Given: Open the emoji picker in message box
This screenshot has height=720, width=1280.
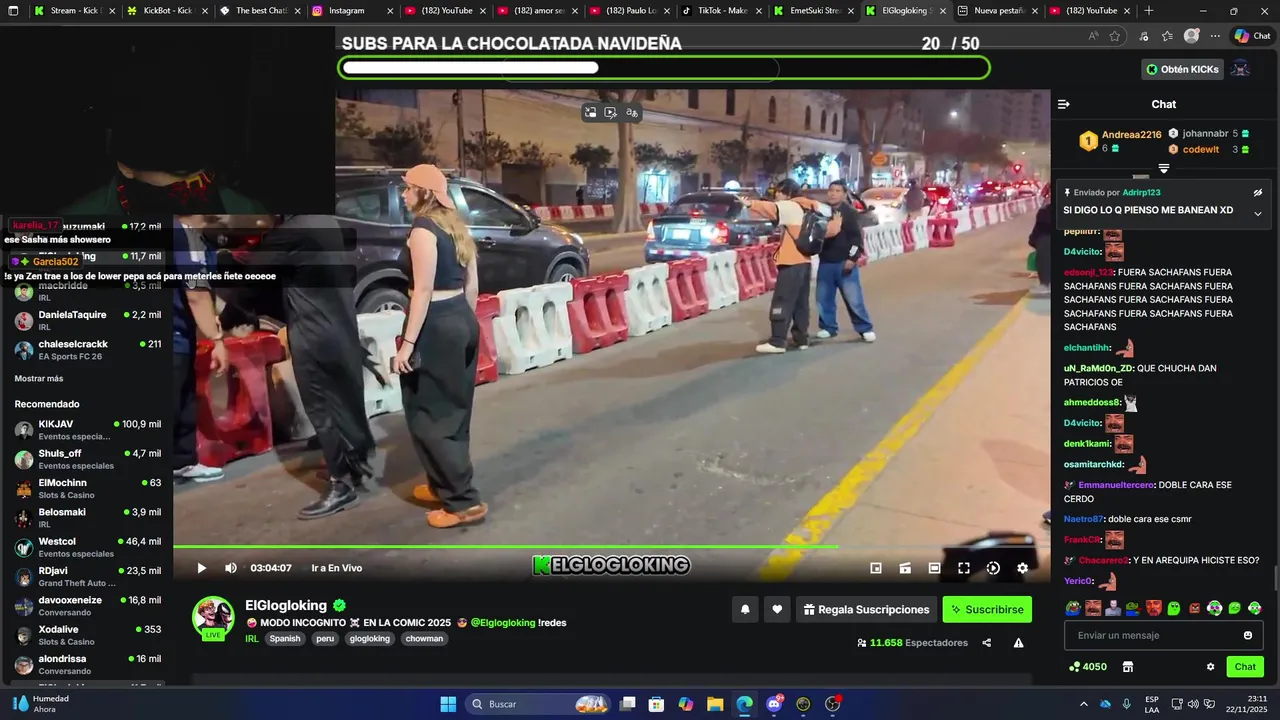Looking at the screenshot, I should pyautogui.click(x=1248, y=636).
